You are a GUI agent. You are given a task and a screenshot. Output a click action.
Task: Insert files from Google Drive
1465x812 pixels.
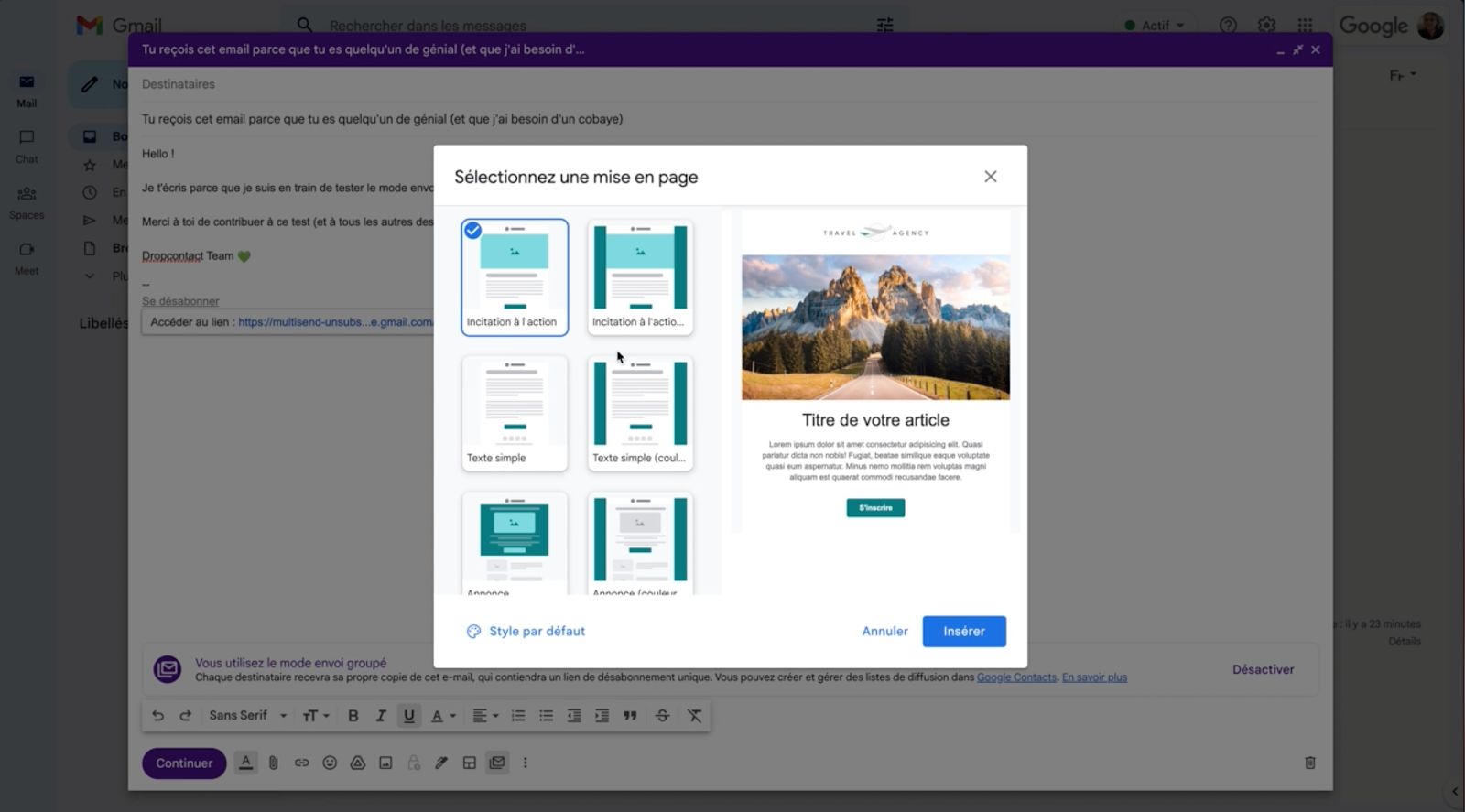pos(358,763)
